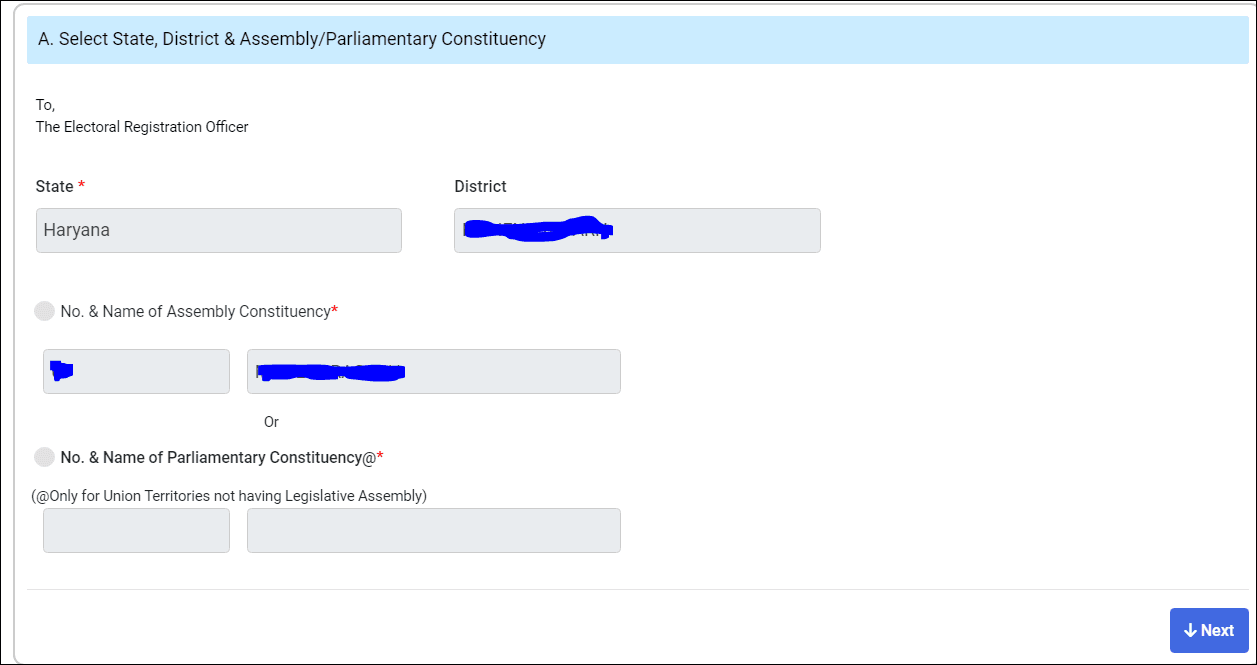Click the red asterisk beside State
The width and height of the screenshot is (1257, 665).
pyautogui.click(x=82, y=187)
